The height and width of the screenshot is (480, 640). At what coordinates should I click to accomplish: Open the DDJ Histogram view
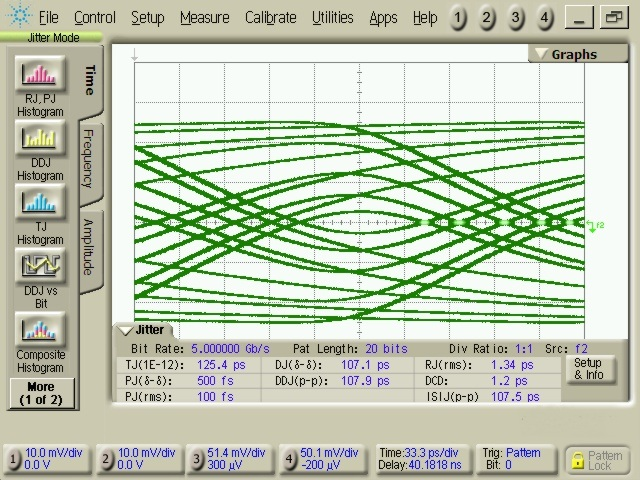(40, 137)
